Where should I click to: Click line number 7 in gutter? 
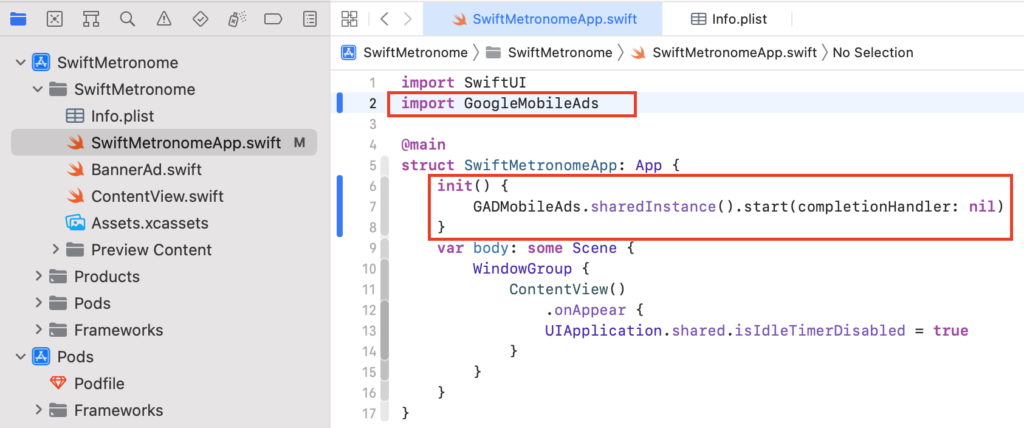(373, 207)
